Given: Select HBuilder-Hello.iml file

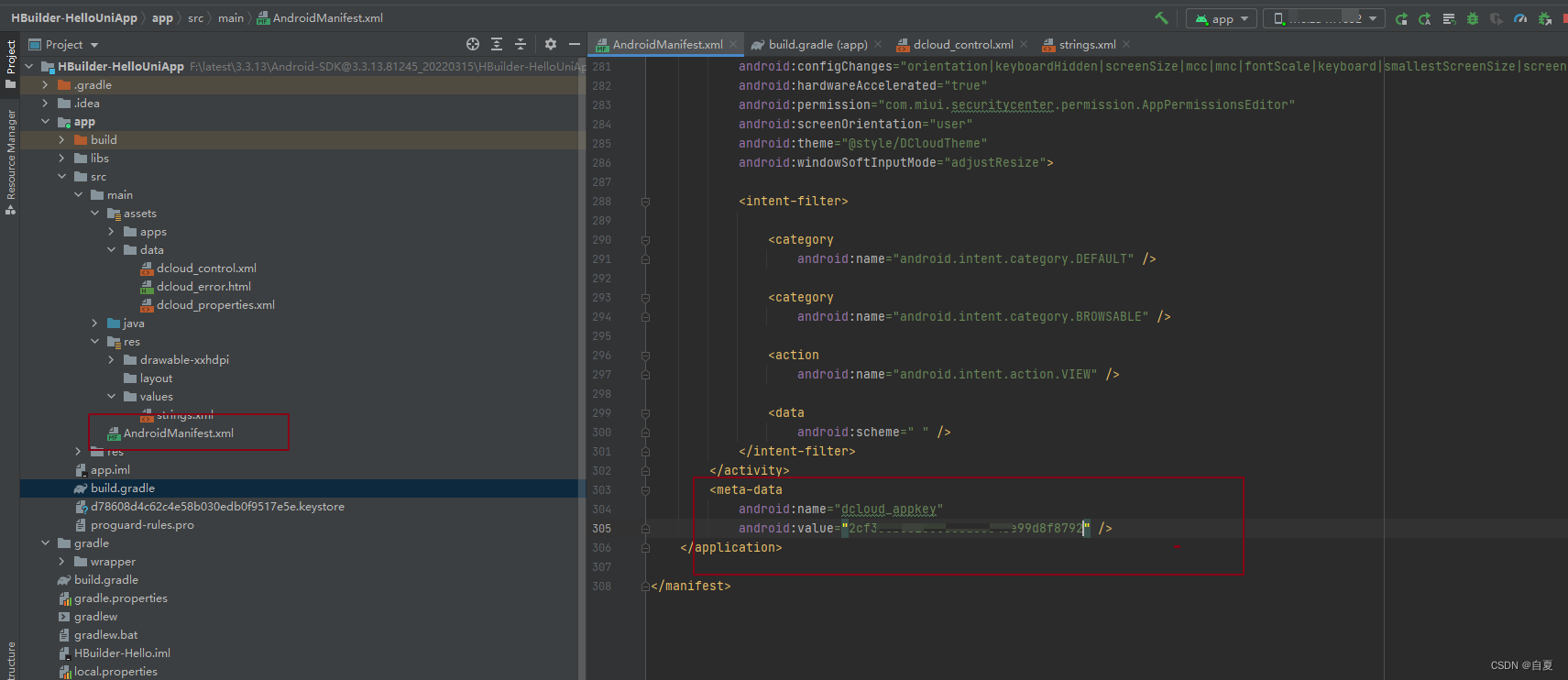Looking at the screenshot, I should coord(114,653).
